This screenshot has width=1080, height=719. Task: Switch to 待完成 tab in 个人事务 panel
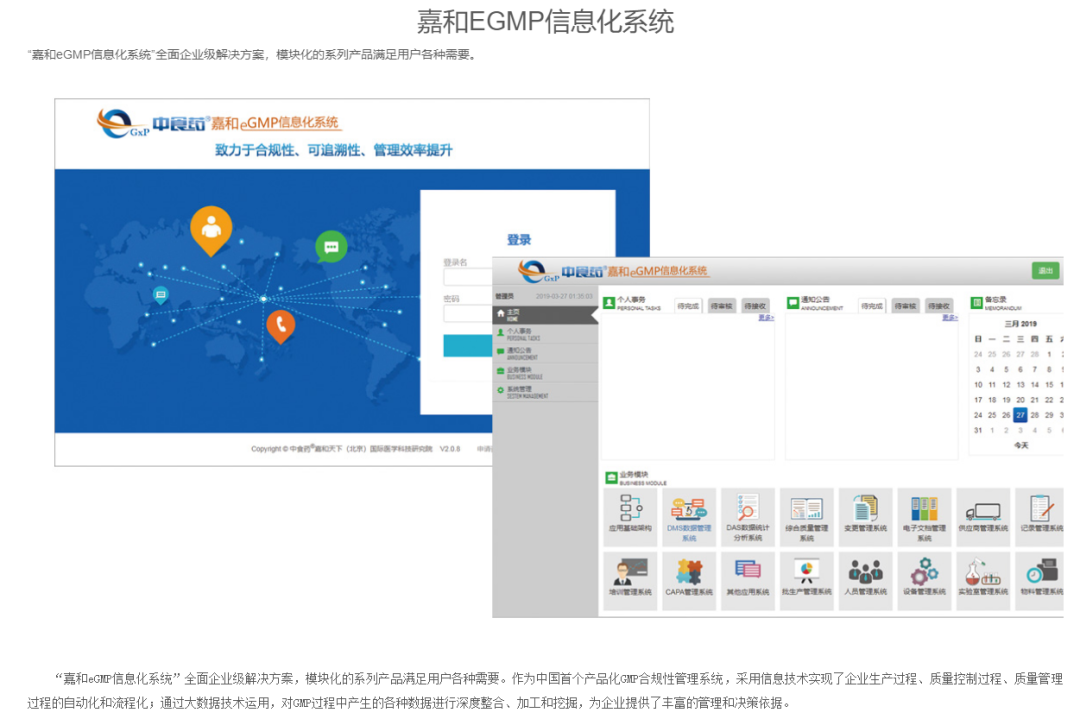(687, 306)
